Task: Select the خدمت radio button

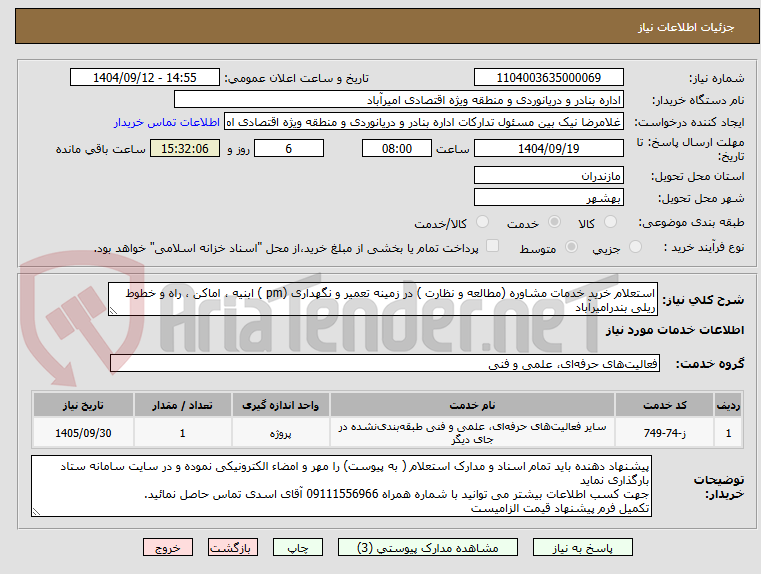Action: [x=554, y=222]
